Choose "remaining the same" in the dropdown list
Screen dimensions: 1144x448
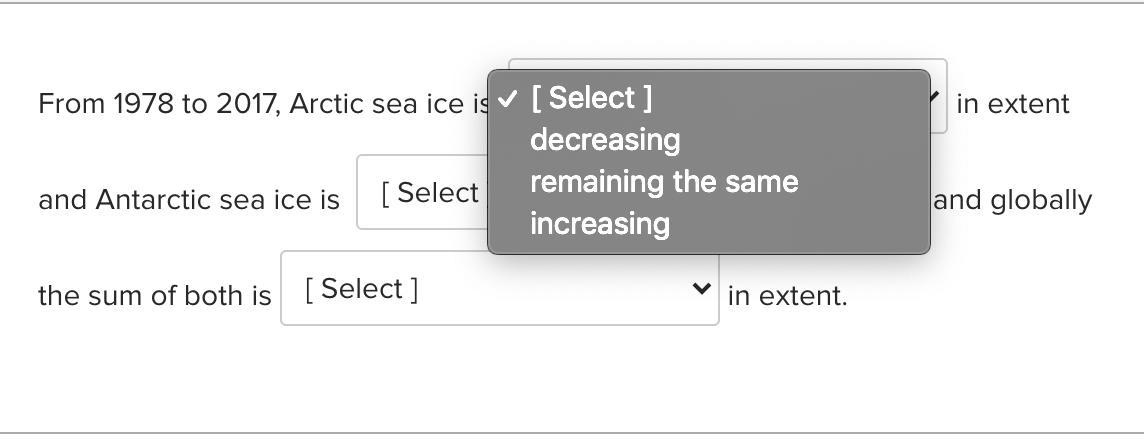pyautogui.click(x=663, y=182)
